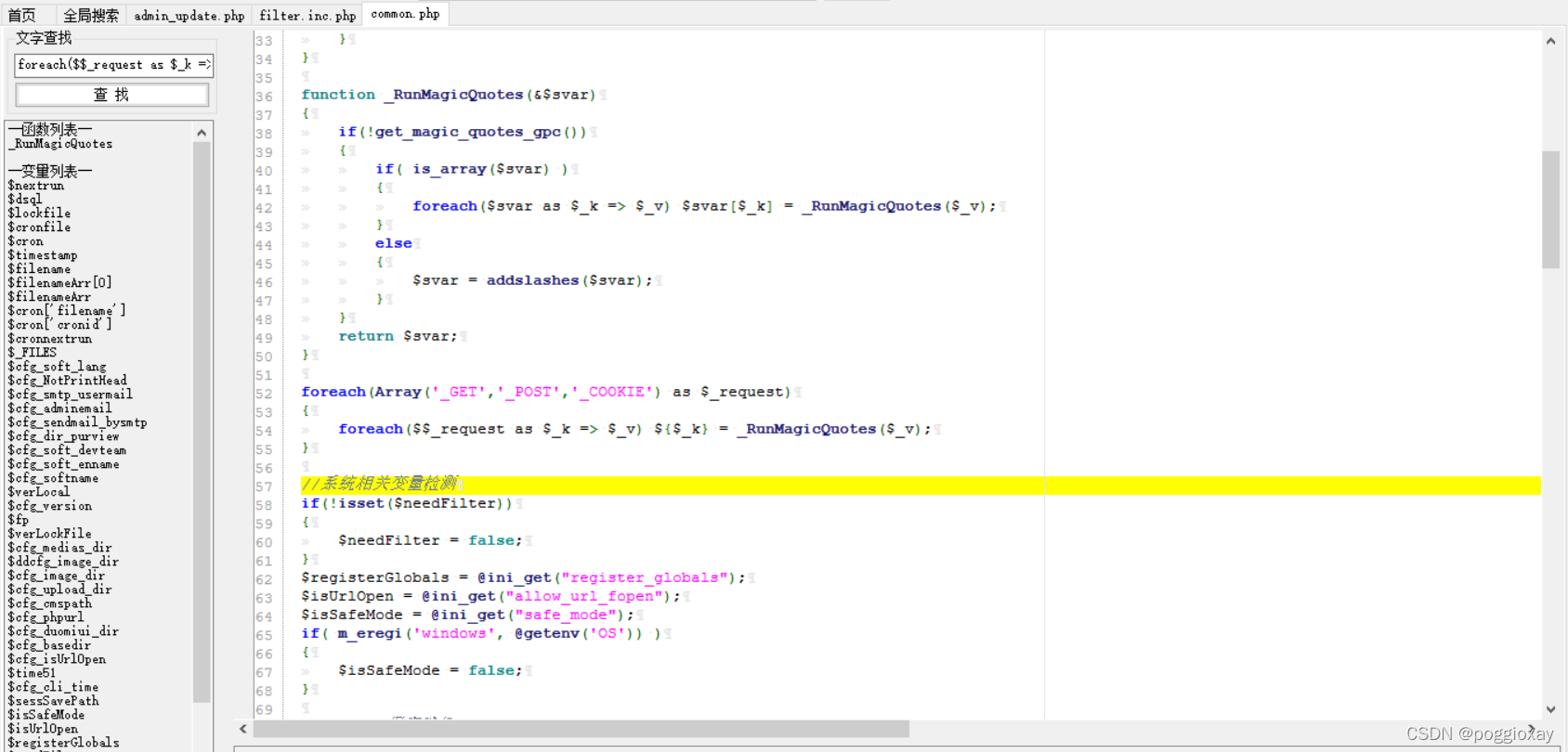Select $cronnextrun variable entry
This screenshot has height=752, width=1568.
[50, 339]
